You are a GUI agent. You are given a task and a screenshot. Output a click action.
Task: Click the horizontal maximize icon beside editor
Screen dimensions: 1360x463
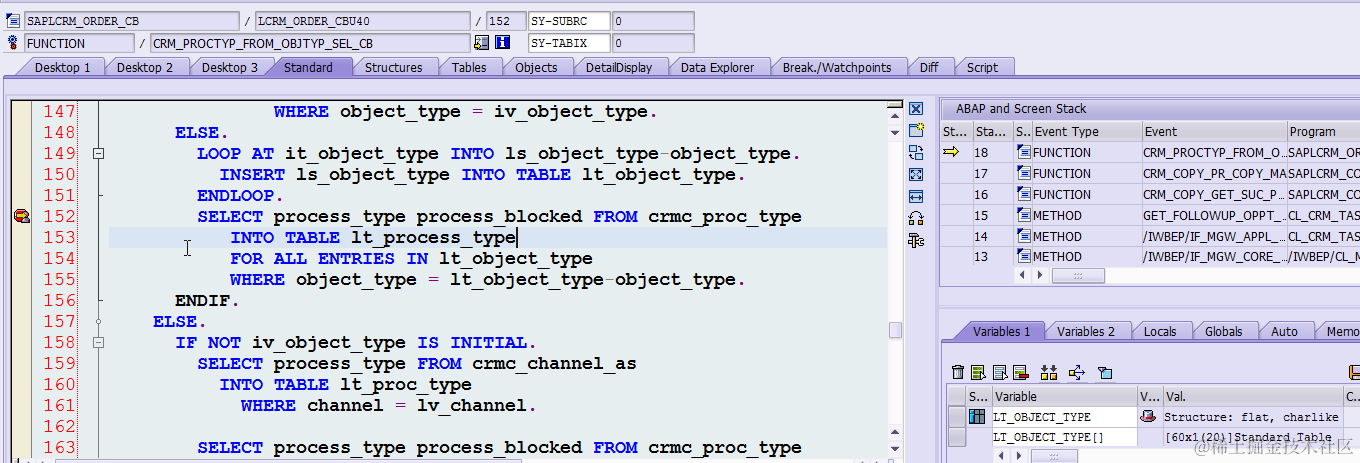click(x=915, y=196)
